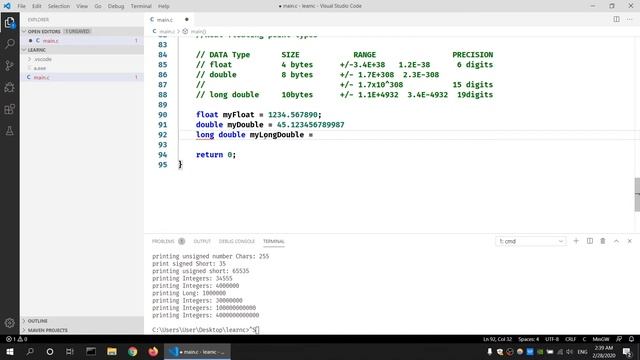Open the Search view in activity bar
640x360 pixels.
pyautogui.click(x=9, y=43)
